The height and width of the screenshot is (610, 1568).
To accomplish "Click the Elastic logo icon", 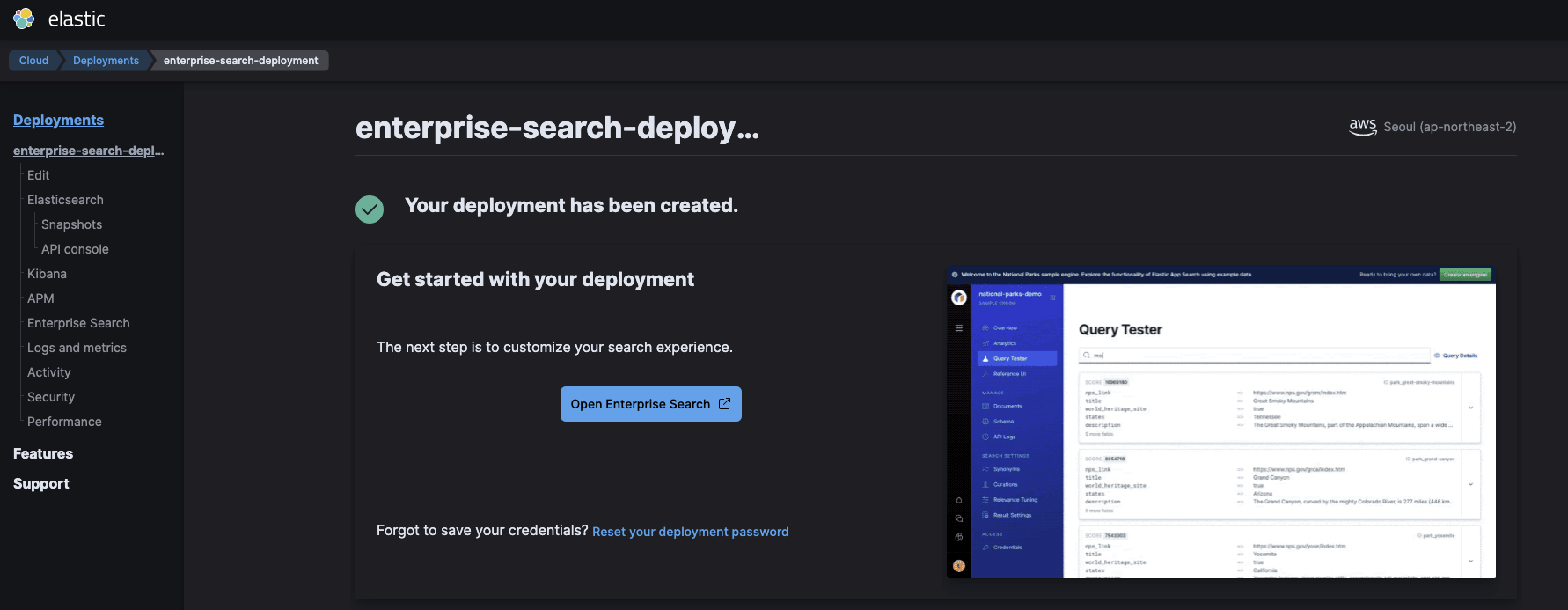I will (24, 18).
